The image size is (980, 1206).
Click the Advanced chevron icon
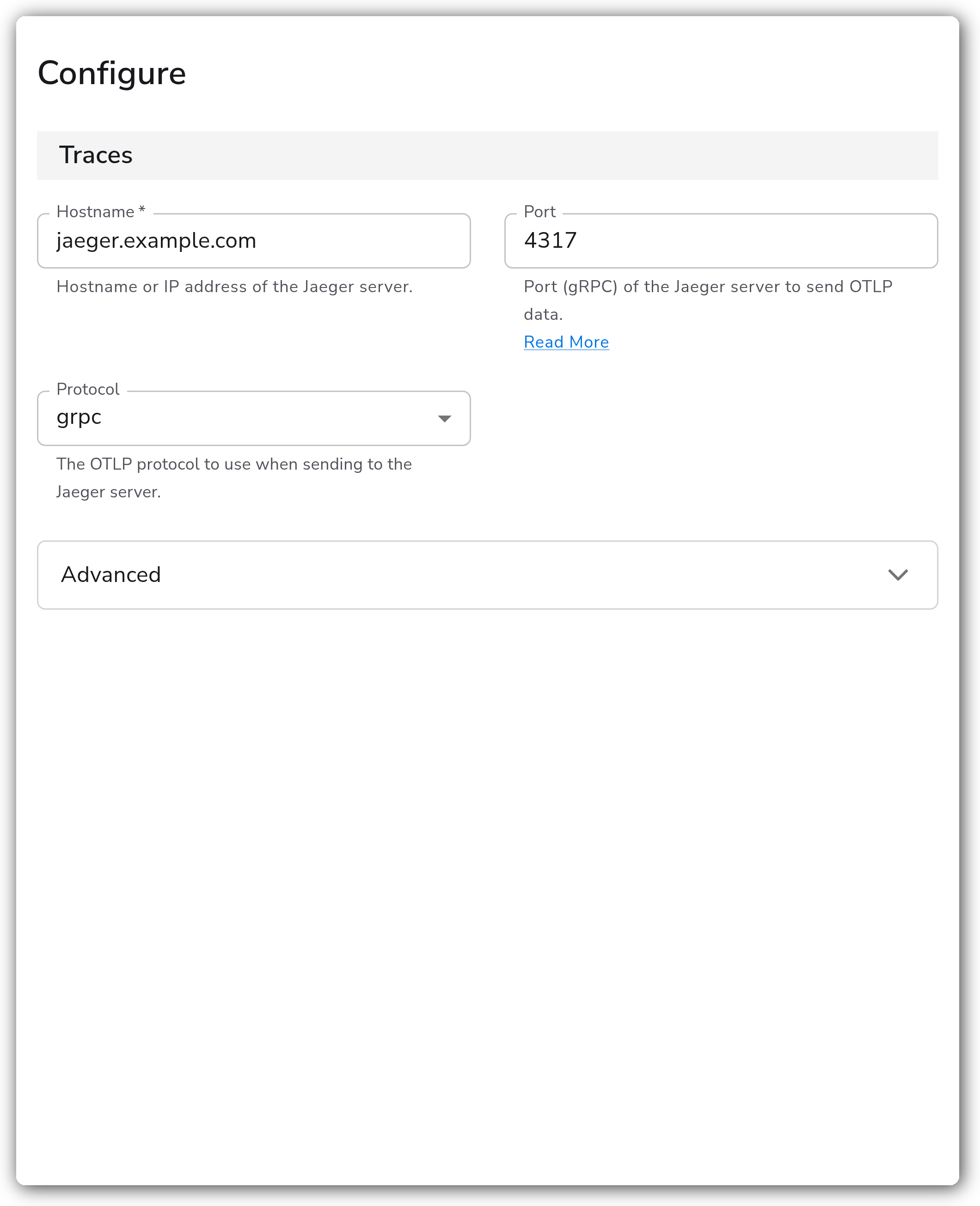(898, 575)
